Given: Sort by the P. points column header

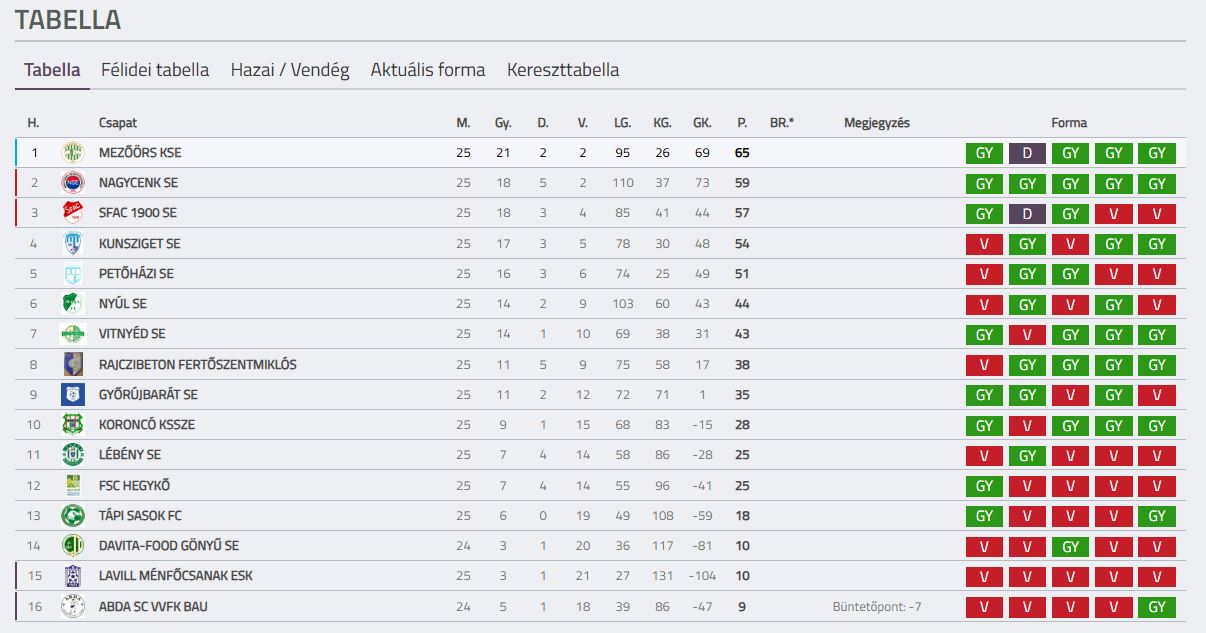Looking at the screenshot, I should pyautogui.click(x=742, y=123).
